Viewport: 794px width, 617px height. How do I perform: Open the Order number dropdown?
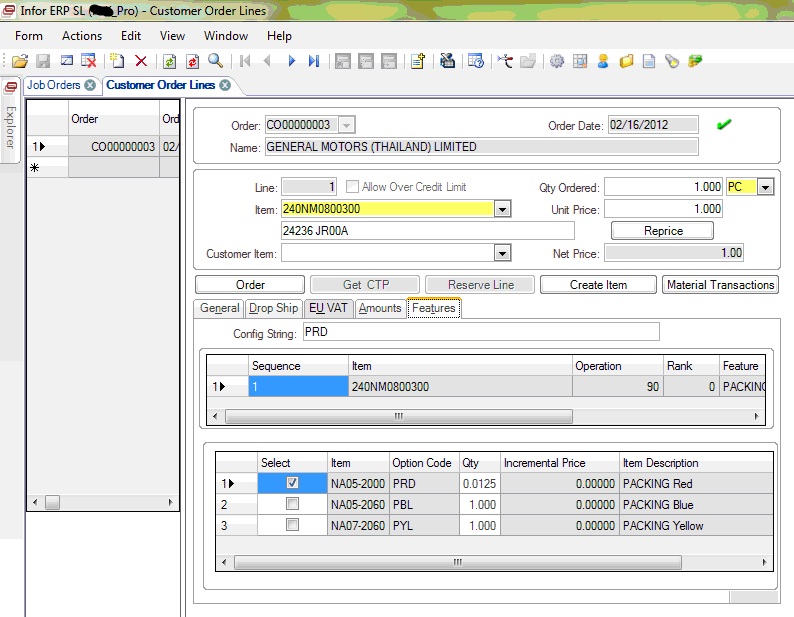pyautogui.click(x=346, y=125)
